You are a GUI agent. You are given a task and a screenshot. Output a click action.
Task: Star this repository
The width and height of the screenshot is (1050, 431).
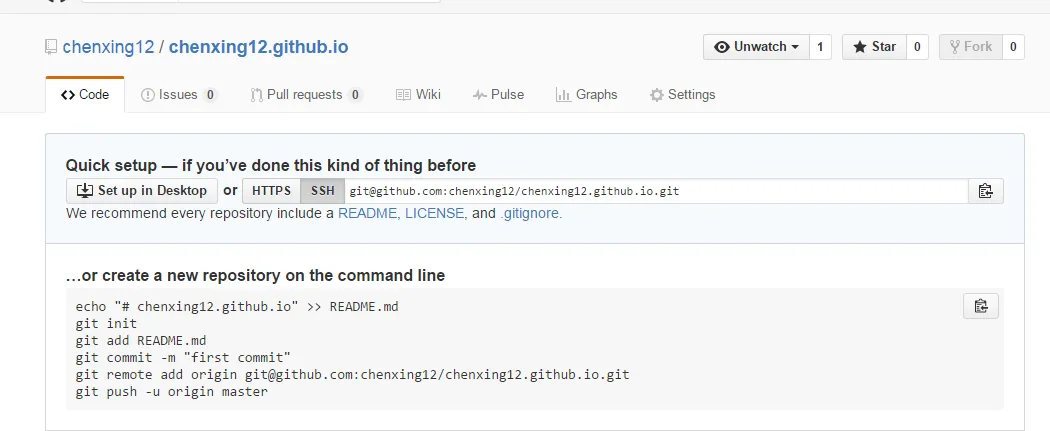point(874,47)
